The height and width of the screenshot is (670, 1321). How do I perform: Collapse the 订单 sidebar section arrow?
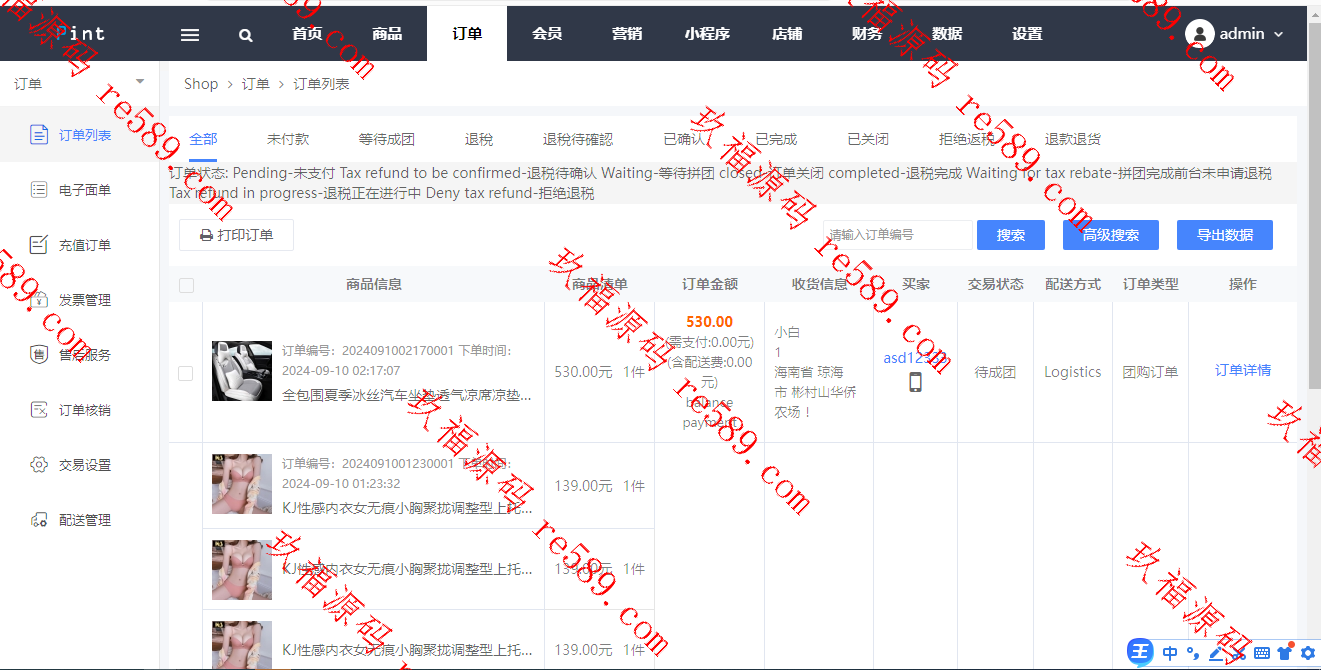(140, 82)
